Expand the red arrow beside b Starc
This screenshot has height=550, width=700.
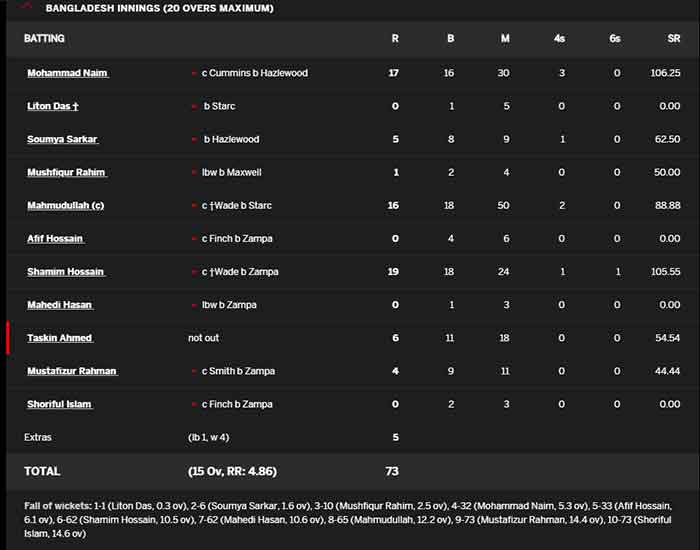click(x=194, y=106)
